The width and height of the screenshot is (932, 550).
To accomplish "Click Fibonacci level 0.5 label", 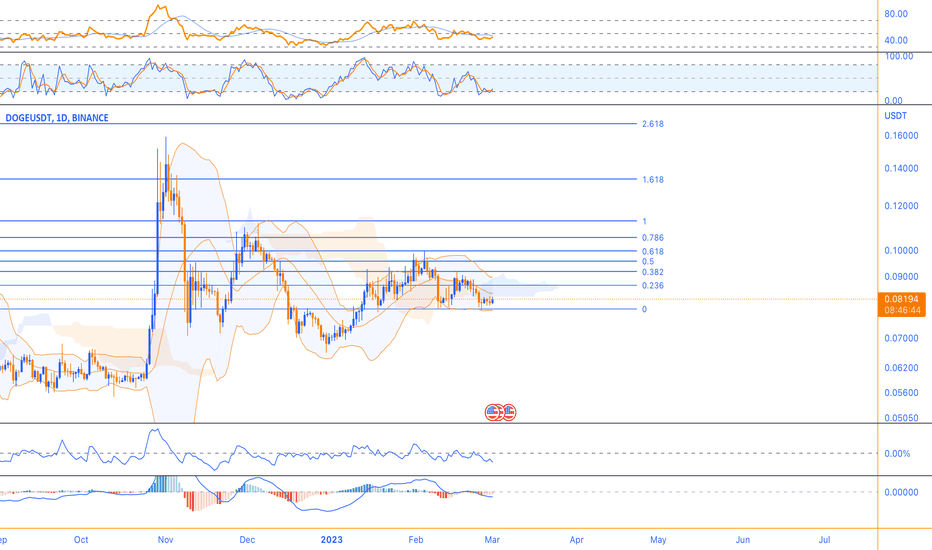I will (x=648, y=262).
